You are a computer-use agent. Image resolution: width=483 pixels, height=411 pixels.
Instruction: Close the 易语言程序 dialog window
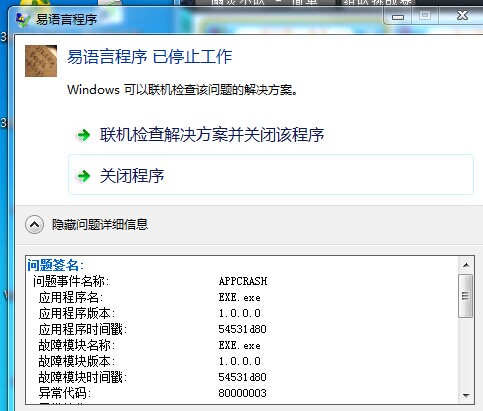tap(462, 15)
